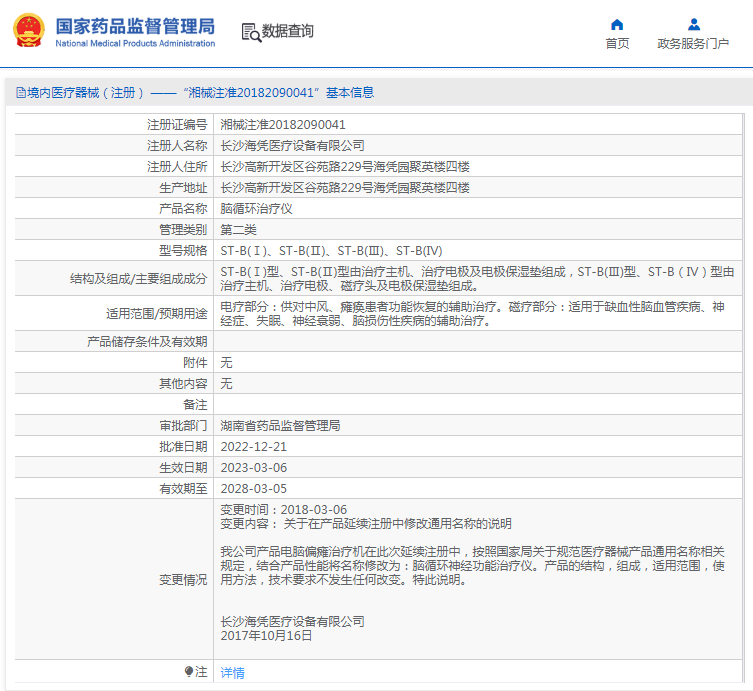Click the 注册人住所 address value
753x691 pixels.
(x=345, y=167)
